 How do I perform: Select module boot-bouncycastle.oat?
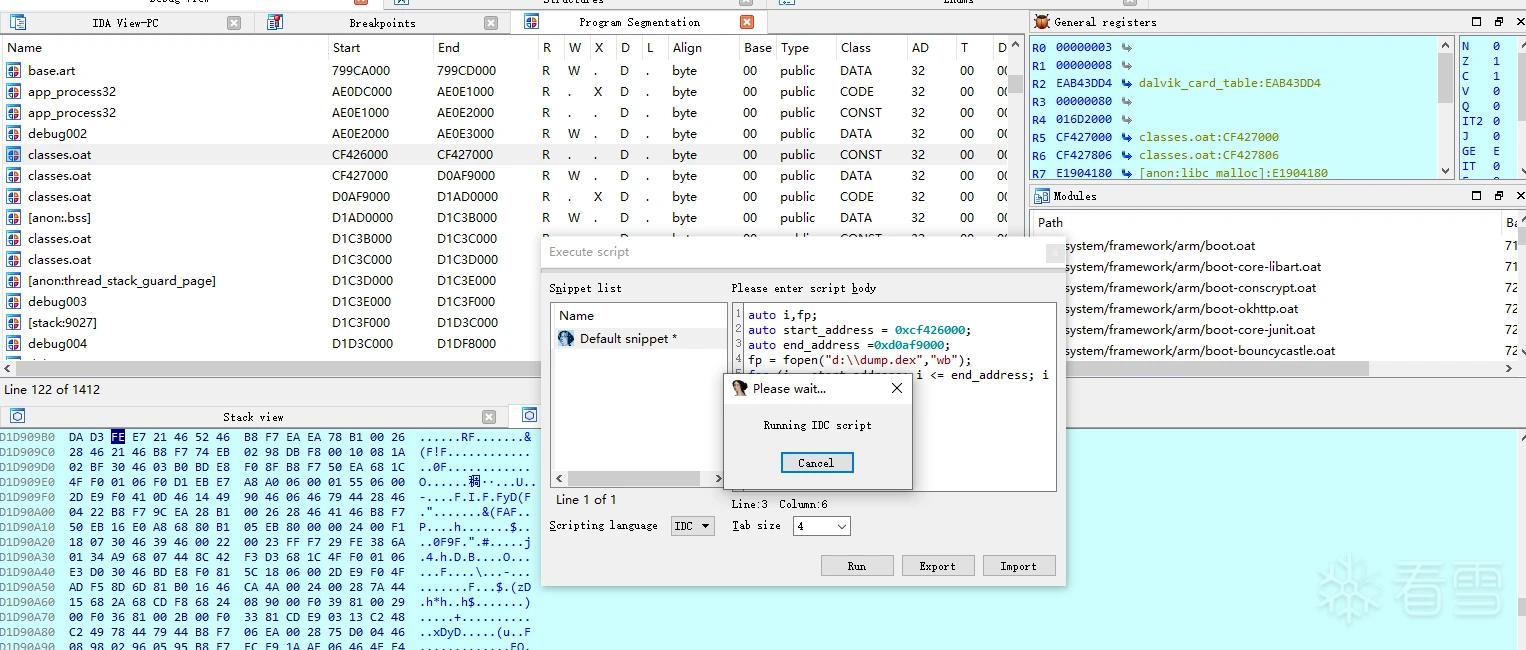(x=1200, y=351)
